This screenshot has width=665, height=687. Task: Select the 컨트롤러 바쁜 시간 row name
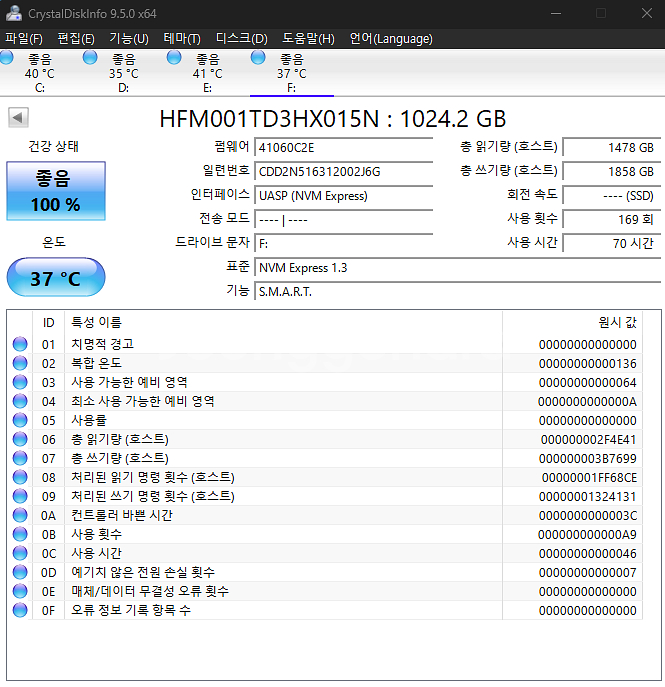[122, 515]
